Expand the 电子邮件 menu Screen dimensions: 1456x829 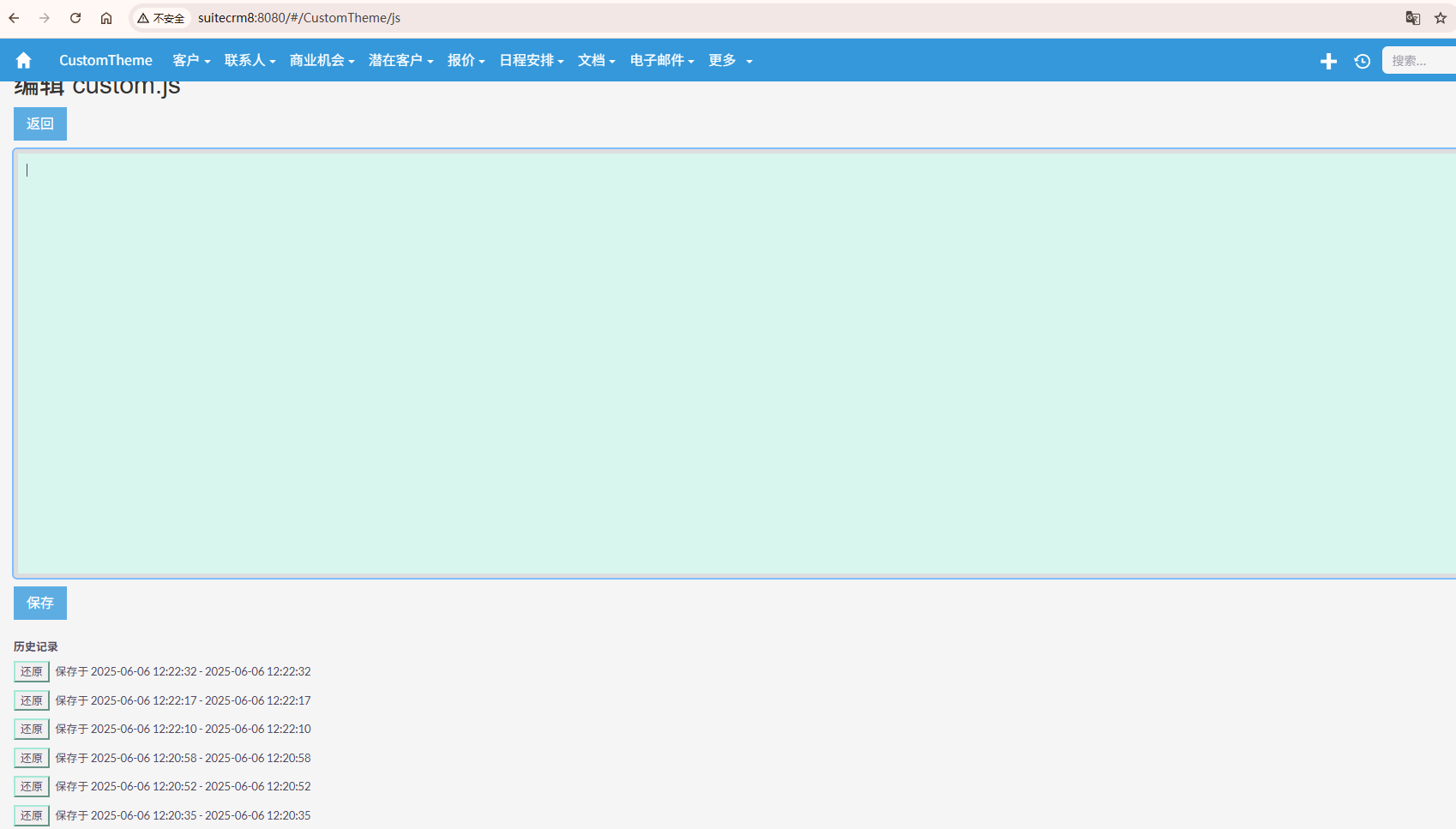[x=661, y=60]
